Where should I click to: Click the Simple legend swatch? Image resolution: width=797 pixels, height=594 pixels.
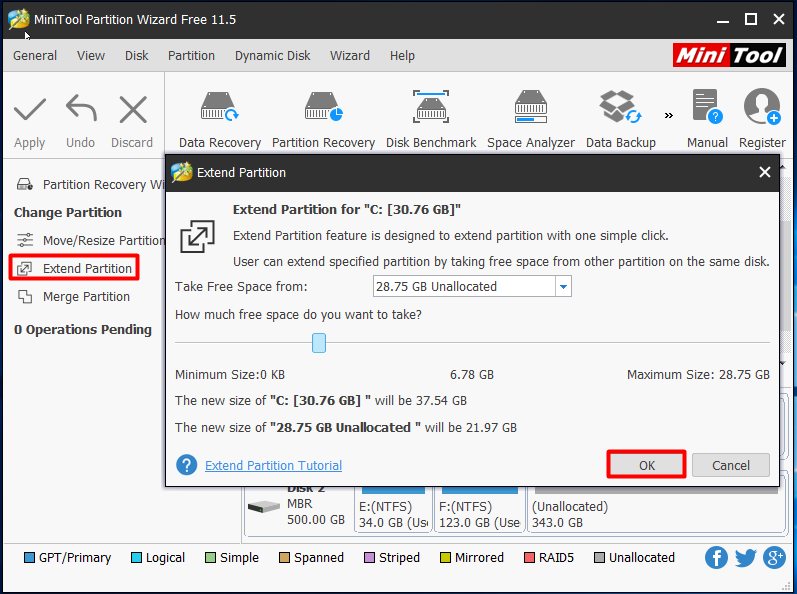tap(210, 557)
